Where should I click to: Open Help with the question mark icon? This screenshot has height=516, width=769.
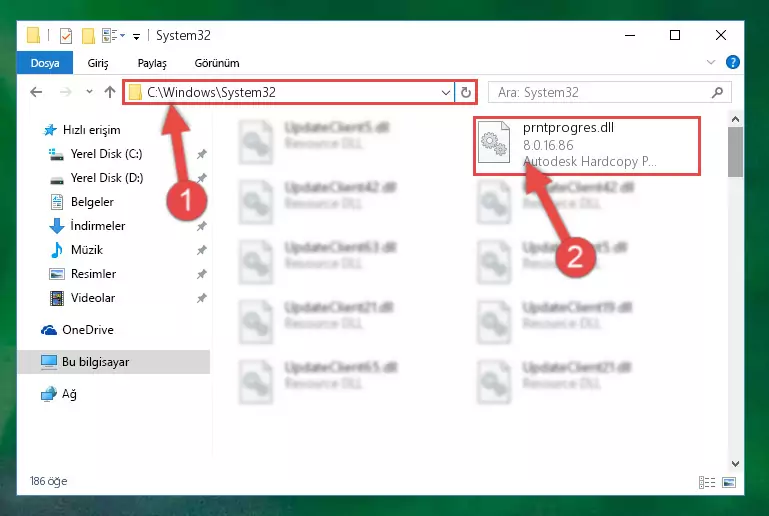[x=733, y=62]
